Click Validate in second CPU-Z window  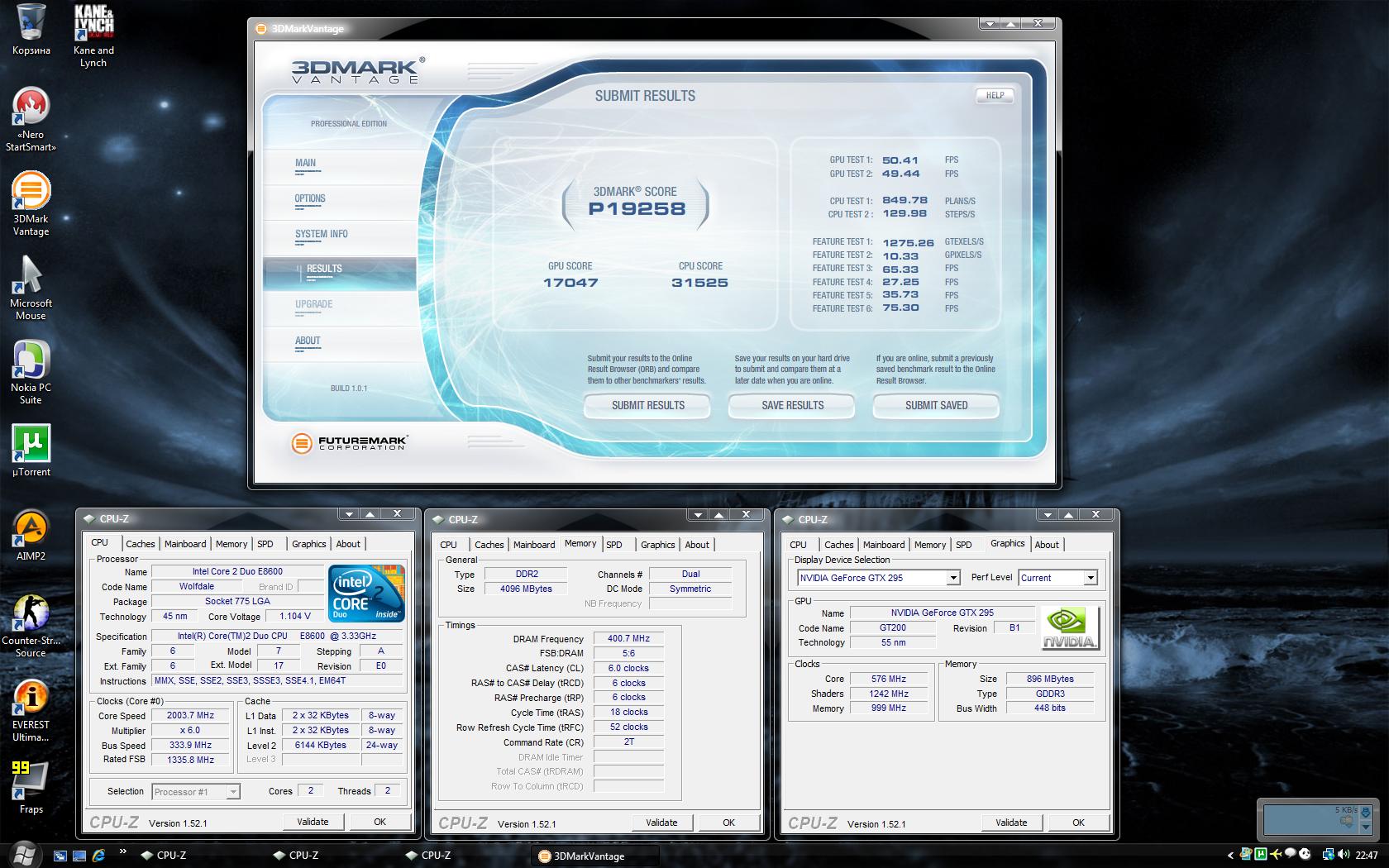[661, 823]
